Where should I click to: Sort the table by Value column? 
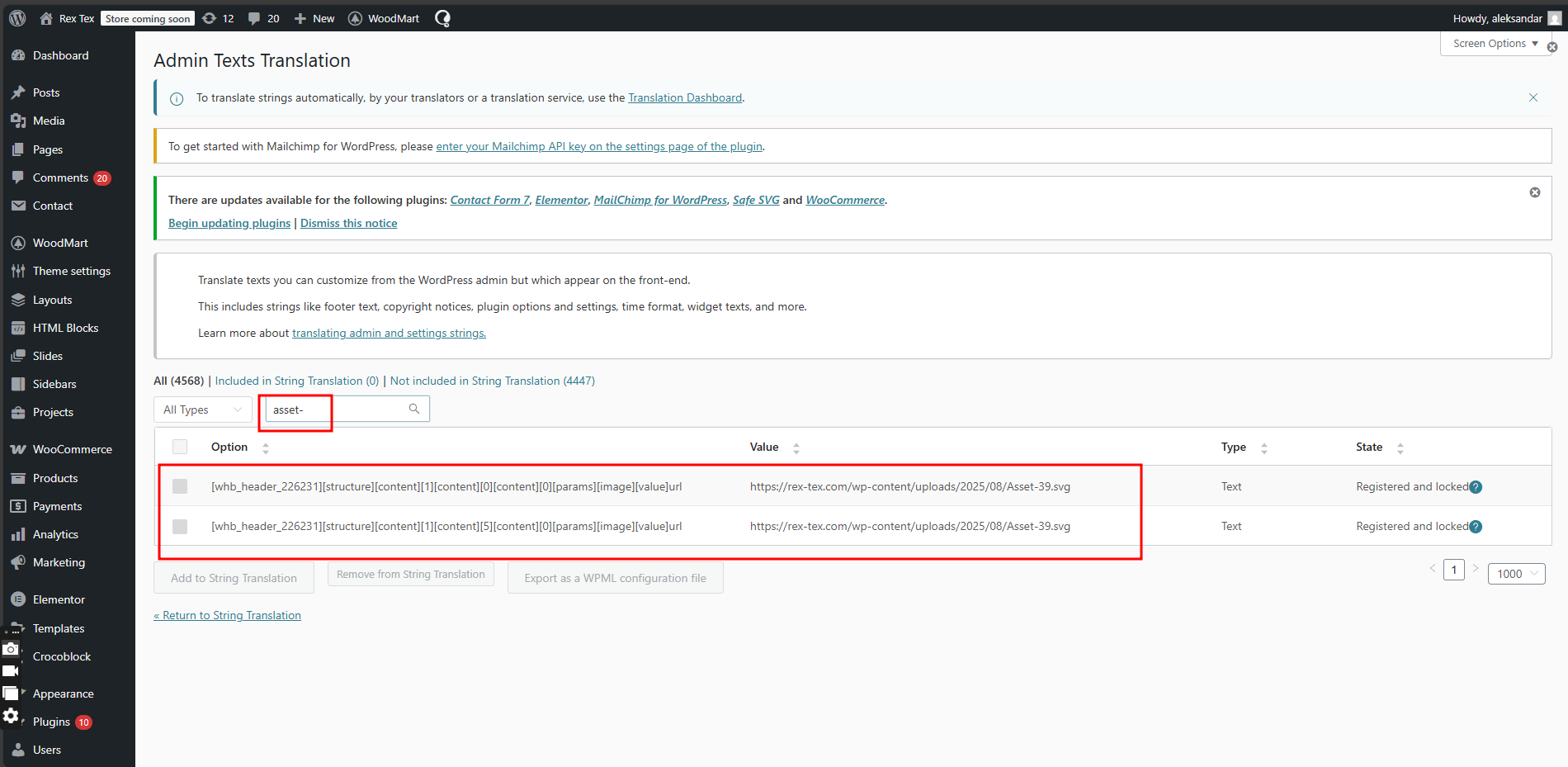796,447
